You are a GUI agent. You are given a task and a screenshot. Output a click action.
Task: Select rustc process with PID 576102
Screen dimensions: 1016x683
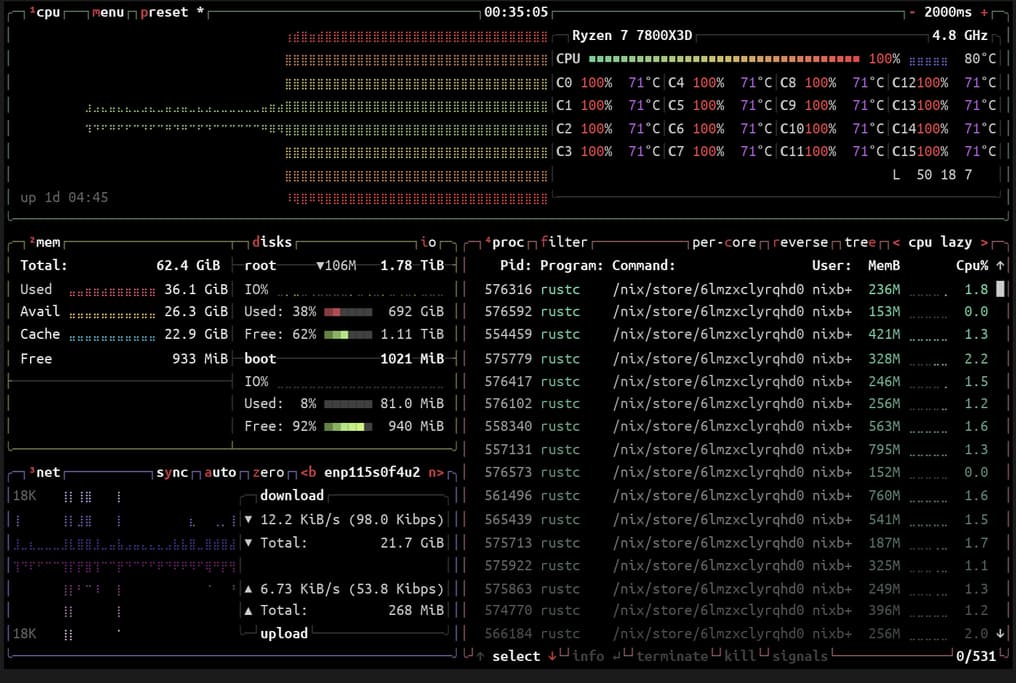[736, 404]
